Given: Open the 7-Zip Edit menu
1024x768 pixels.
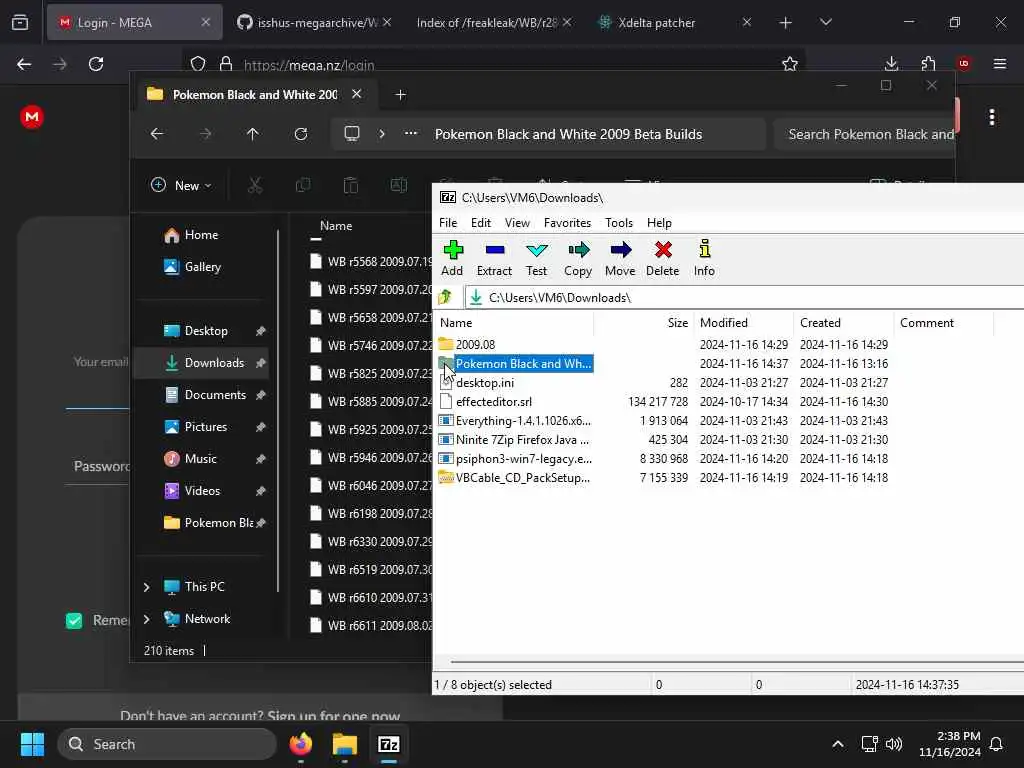Looking at the screenshot, I should [x=481, y=223].
